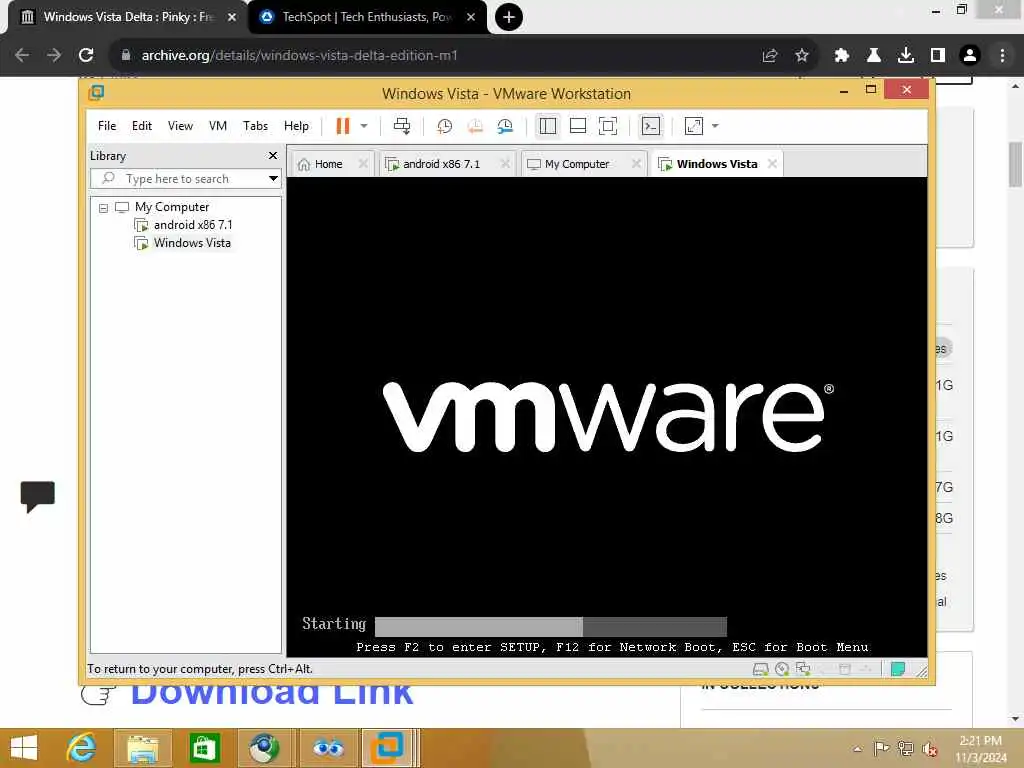The height and width of the screenshot is (768, 1024).
Task: Open a new browser tab
Action: (x=509, y=17)
